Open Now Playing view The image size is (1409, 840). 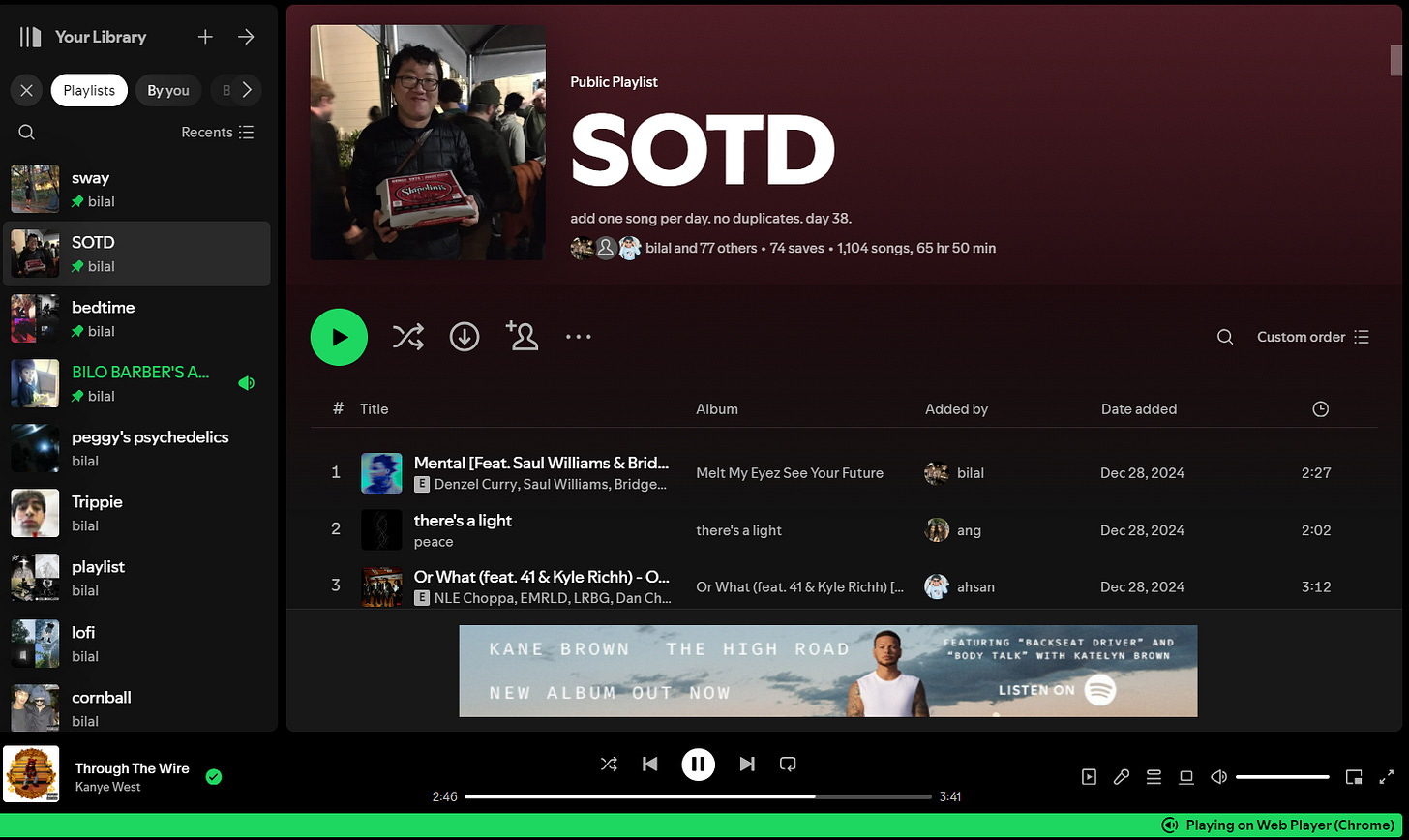[x=1089, y=776]
